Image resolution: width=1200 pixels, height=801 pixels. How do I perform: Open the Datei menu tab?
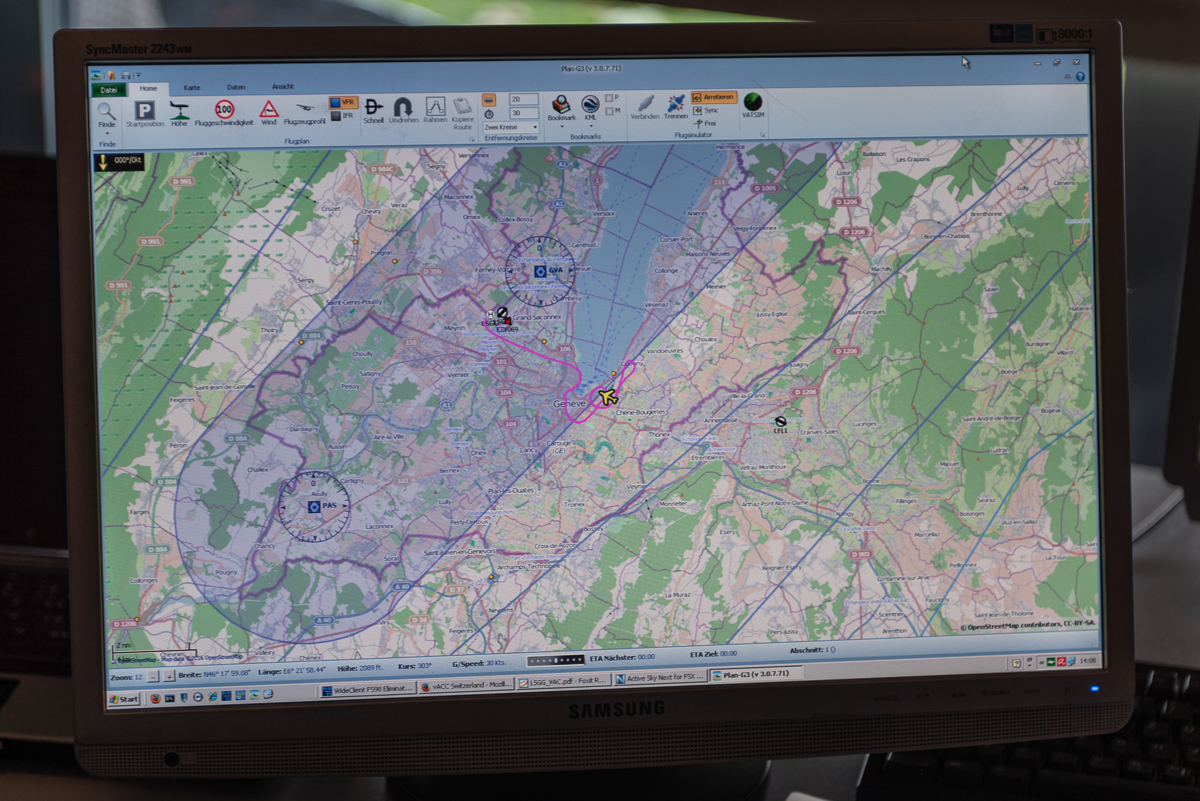tap(109, 89)
